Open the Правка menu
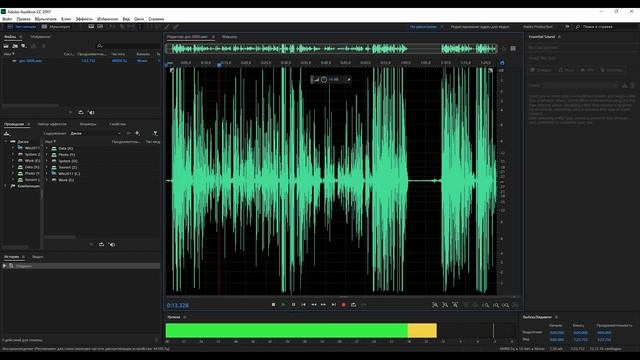The image size is (640, 360). (23, 19)
